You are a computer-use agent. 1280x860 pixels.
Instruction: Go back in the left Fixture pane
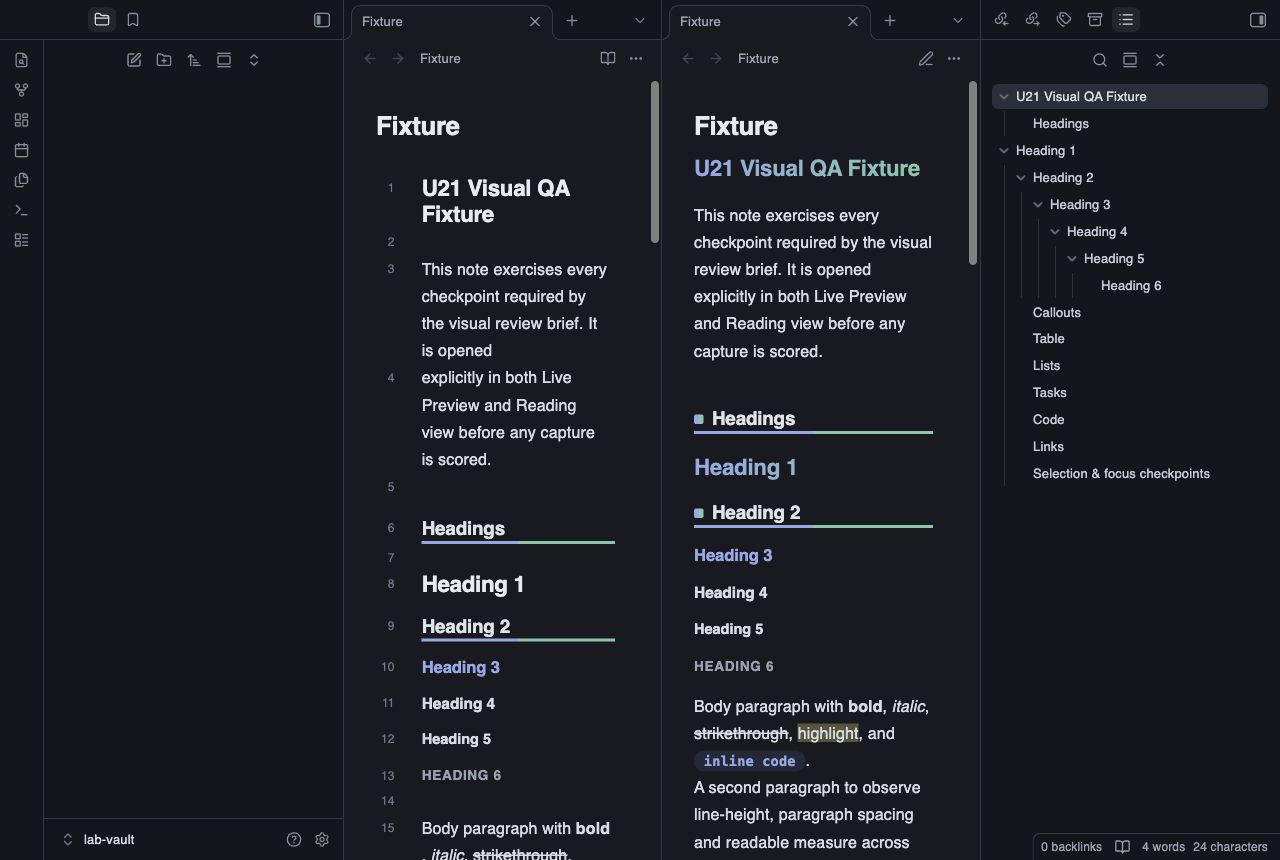tap(370, 59)
